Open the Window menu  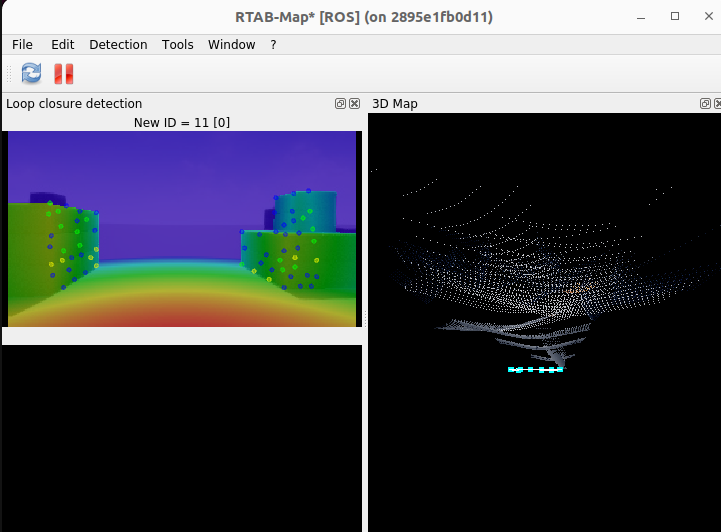(x=231, y=44)
